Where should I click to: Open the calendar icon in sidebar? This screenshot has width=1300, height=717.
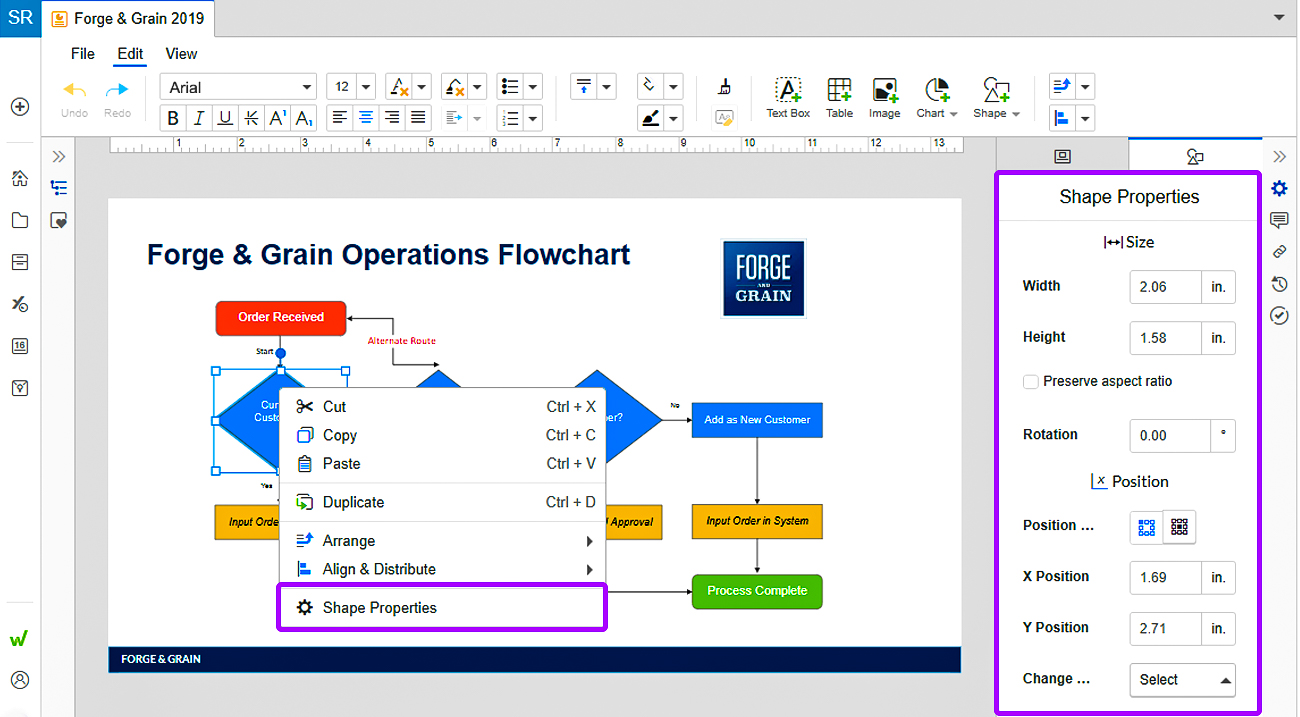pos(20,346)
